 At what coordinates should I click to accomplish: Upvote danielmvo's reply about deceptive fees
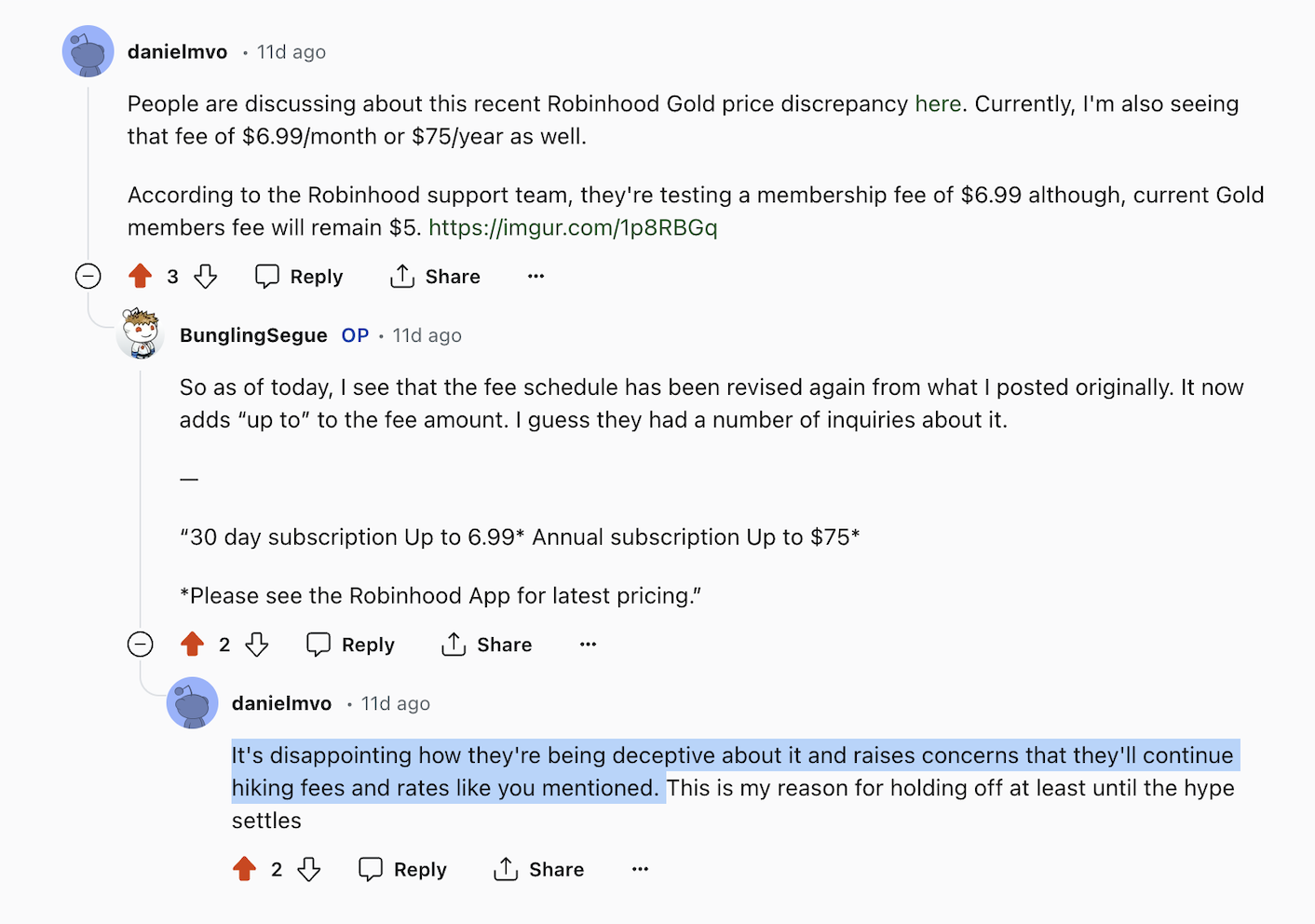pos(245,869)
